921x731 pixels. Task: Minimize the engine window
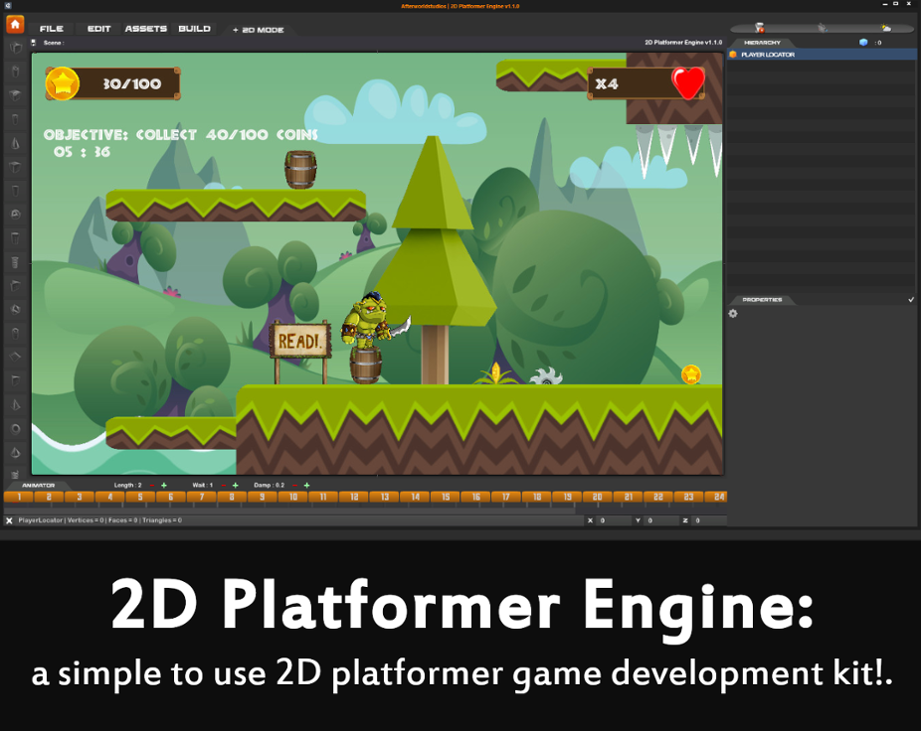click(x=885, y=4)
